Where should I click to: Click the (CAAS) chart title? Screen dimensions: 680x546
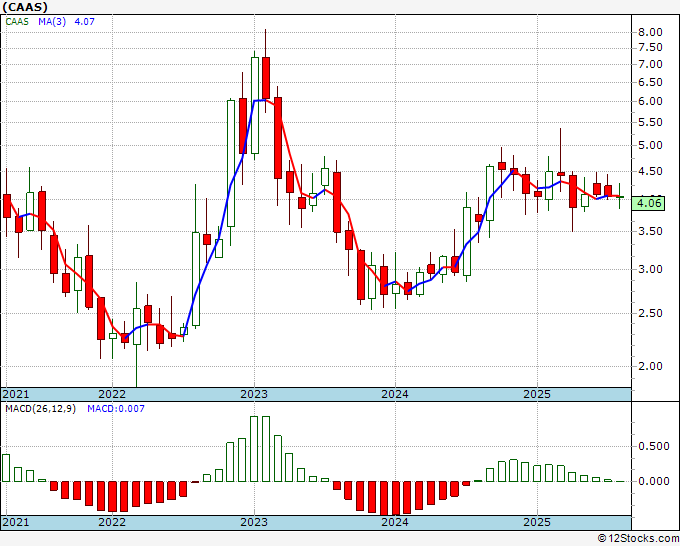[25, 7]
